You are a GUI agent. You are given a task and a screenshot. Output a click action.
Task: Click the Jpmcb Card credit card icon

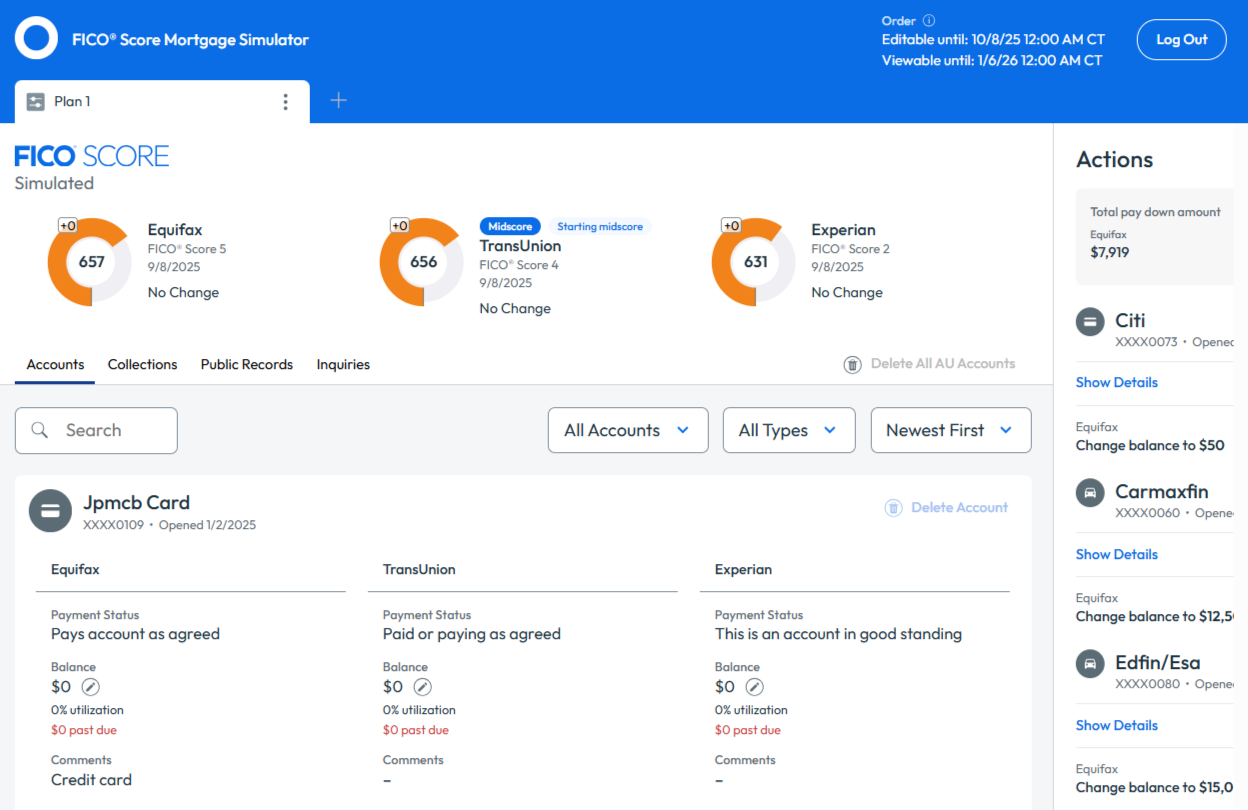click(50, 511)
